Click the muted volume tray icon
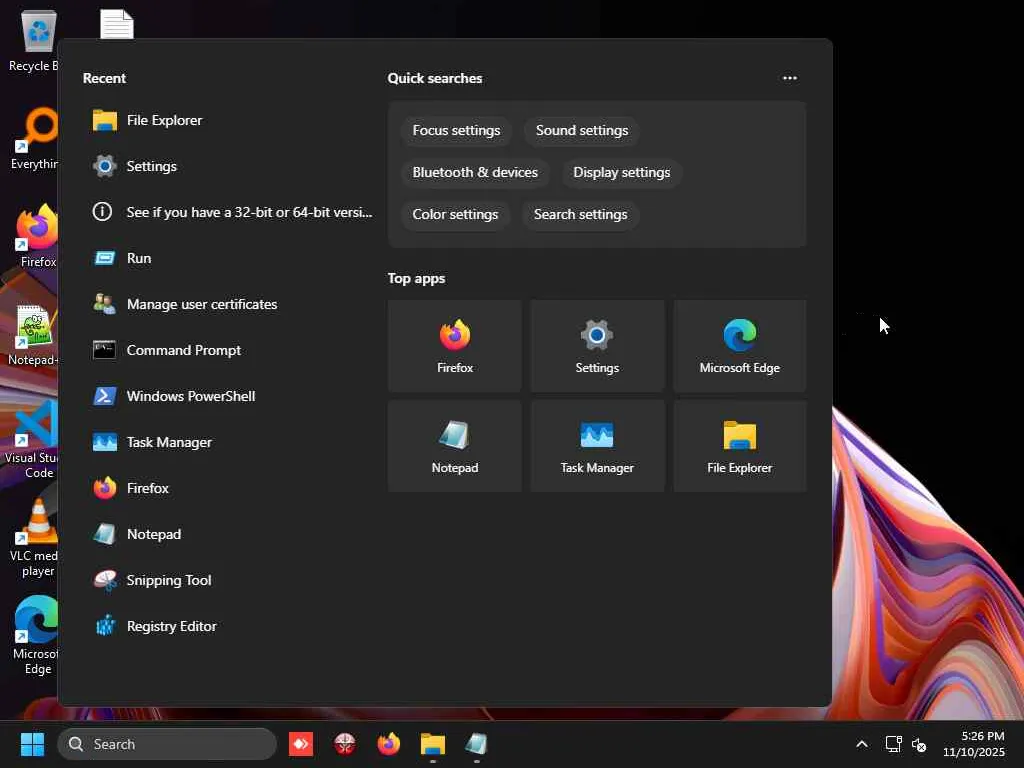This screenshot has height=768, width=1024. (x=919, y=744)
